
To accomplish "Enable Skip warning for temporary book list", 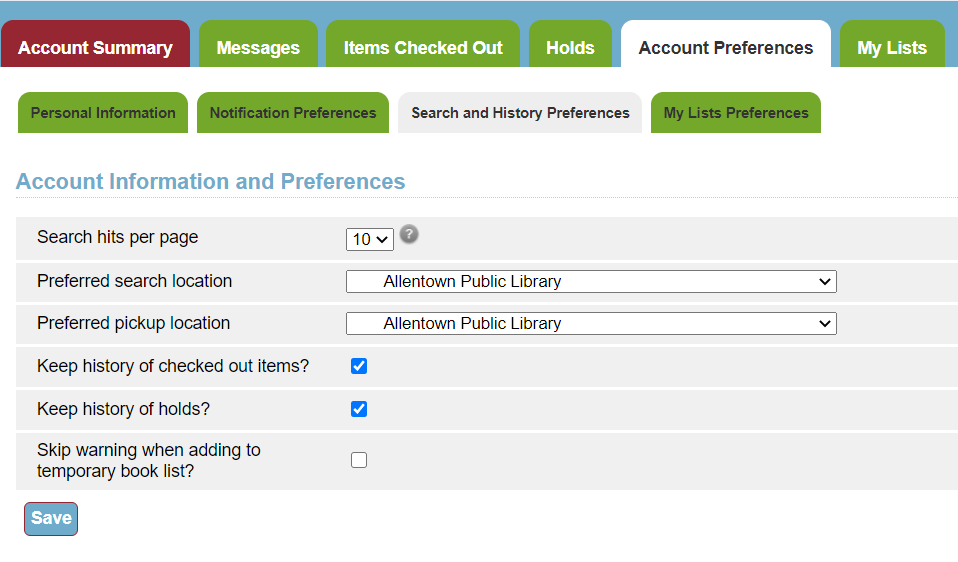I will pyautogui.click(x=359, y=460).
